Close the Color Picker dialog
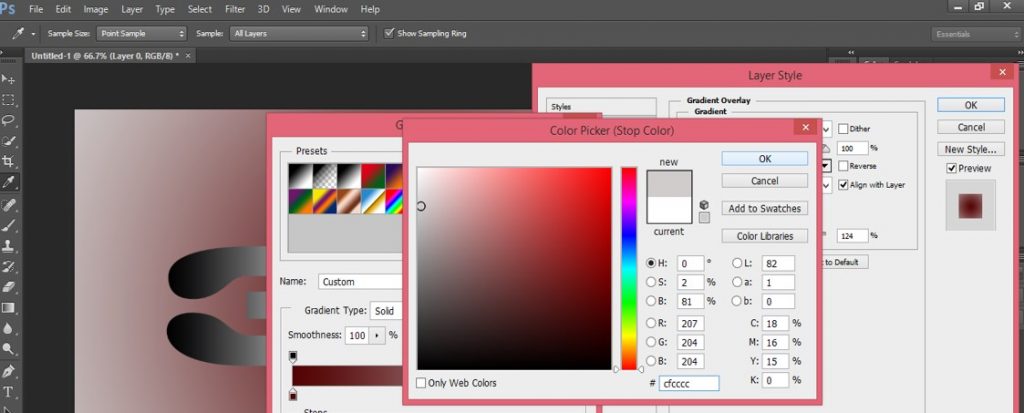This screenshot has width=1024, height=413. tap(805, 127)
